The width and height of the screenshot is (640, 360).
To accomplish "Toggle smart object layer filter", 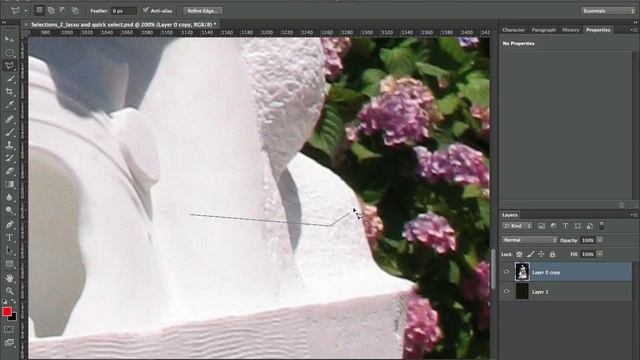I will (x=590, y=226).
